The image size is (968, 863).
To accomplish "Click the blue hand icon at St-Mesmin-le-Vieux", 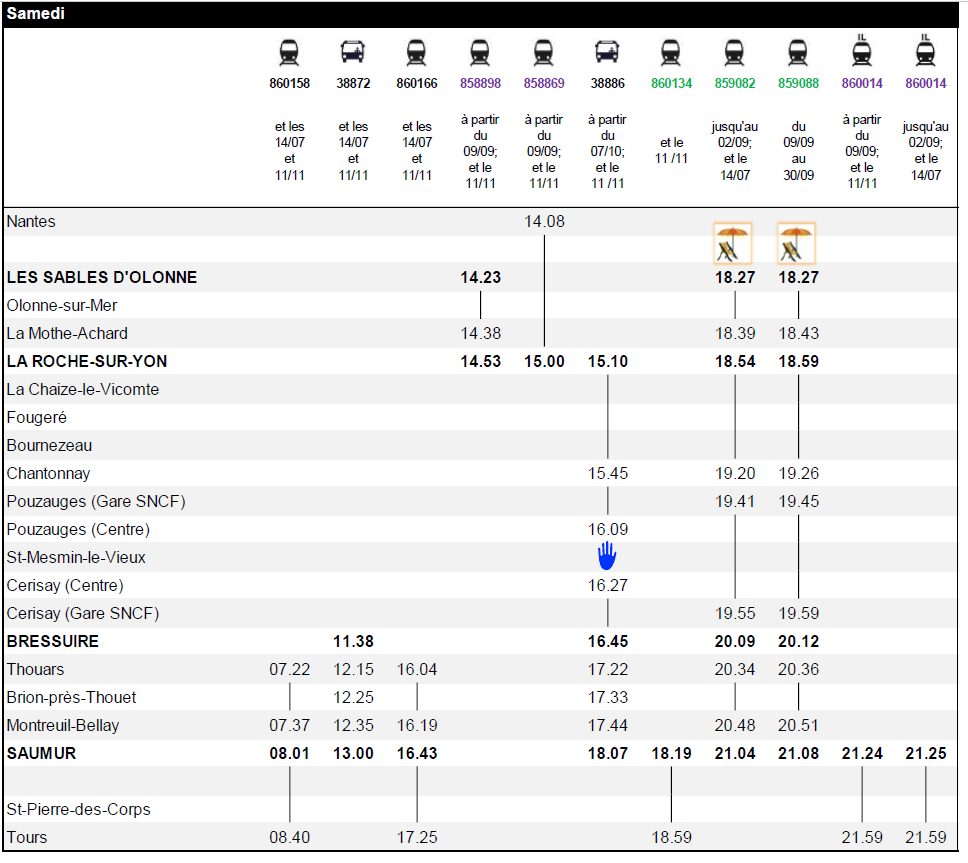I will point(607,556).
